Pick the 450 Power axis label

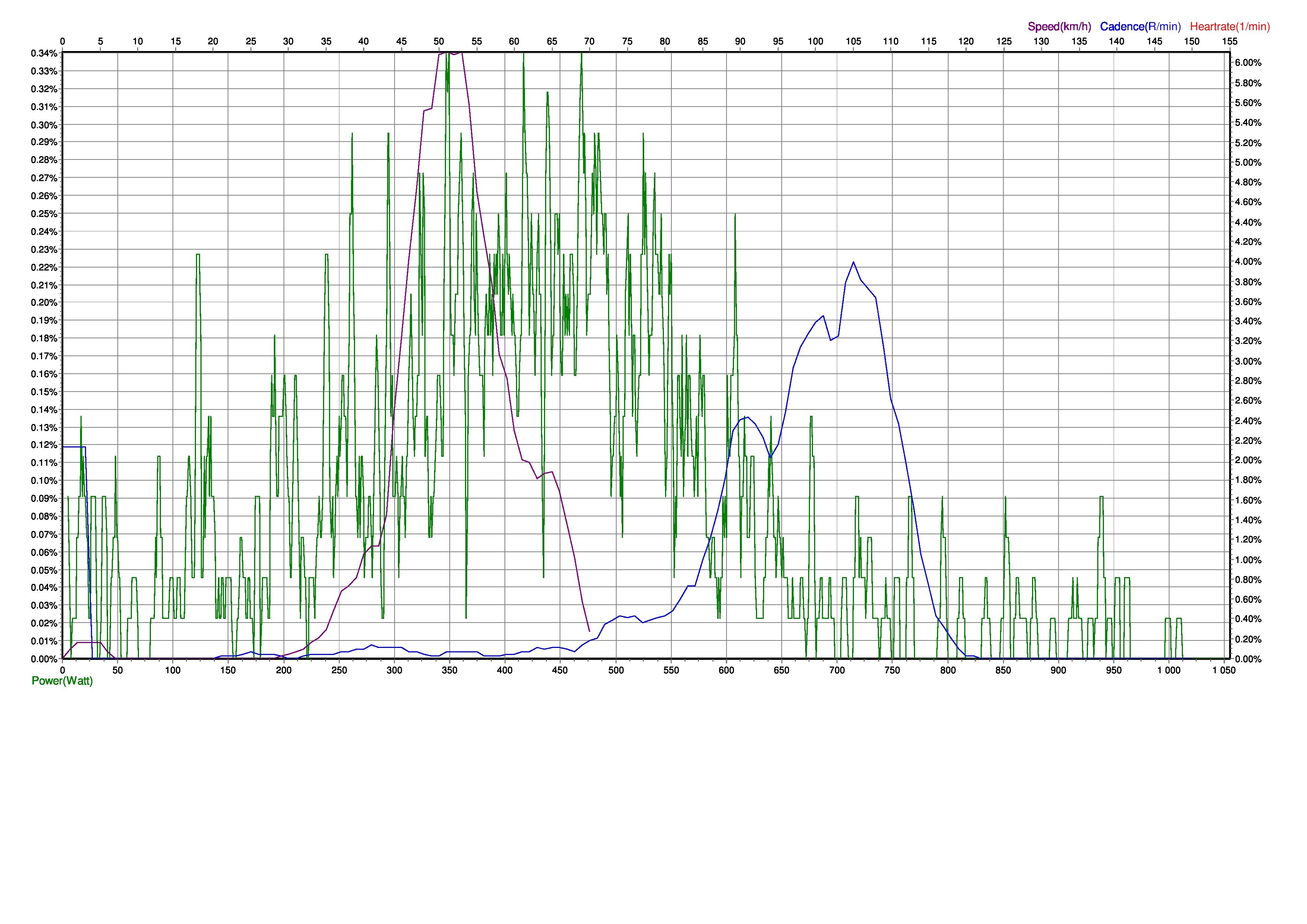[x=560, y=670]
